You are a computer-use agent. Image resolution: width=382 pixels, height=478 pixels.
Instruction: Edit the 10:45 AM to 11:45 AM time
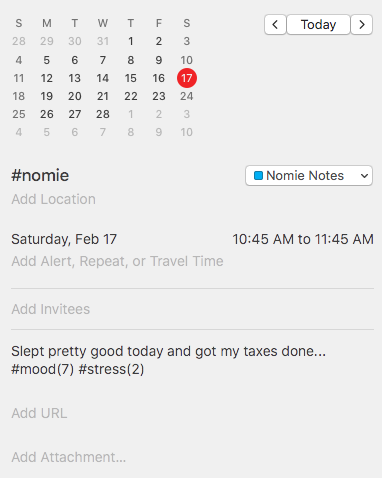303,239
